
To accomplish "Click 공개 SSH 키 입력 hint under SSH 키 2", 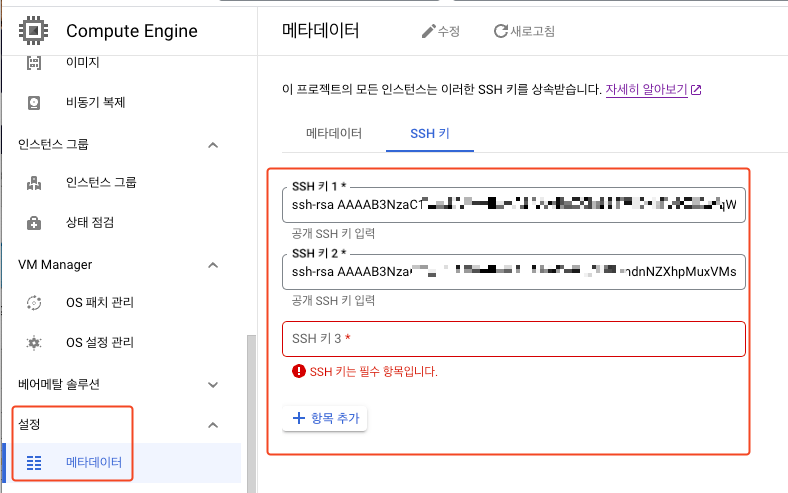I will [333, 301].
